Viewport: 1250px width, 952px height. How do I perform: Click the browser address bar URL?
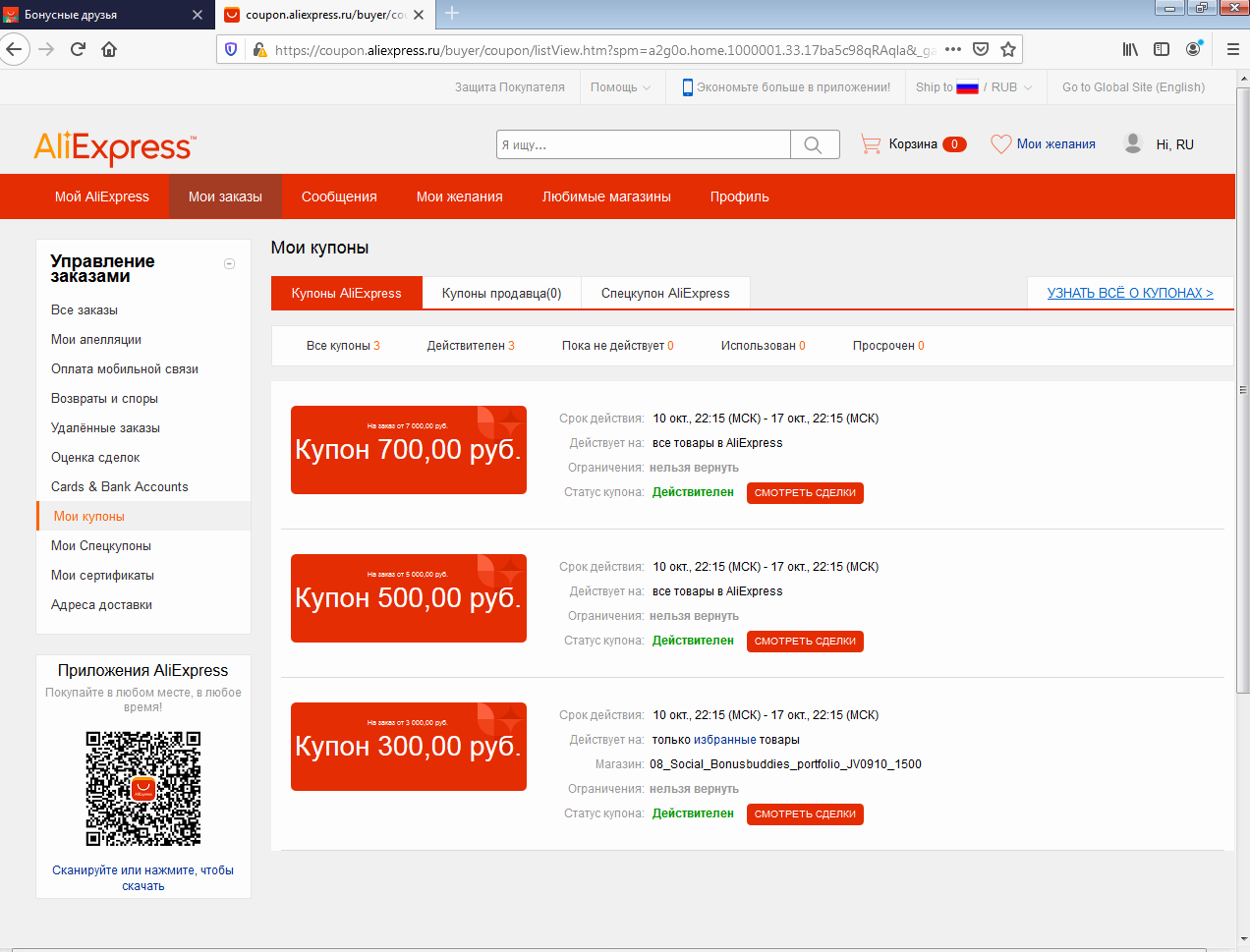604,49
